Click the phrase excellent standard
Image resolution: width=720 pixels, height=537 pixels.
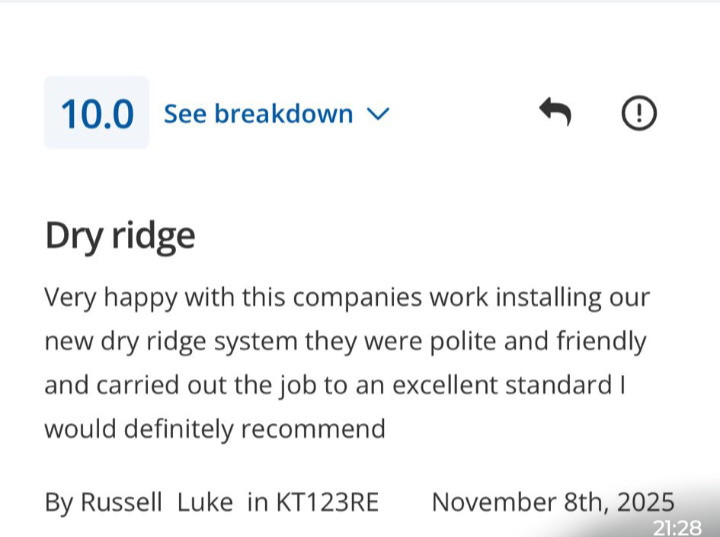tap(503, 386)
